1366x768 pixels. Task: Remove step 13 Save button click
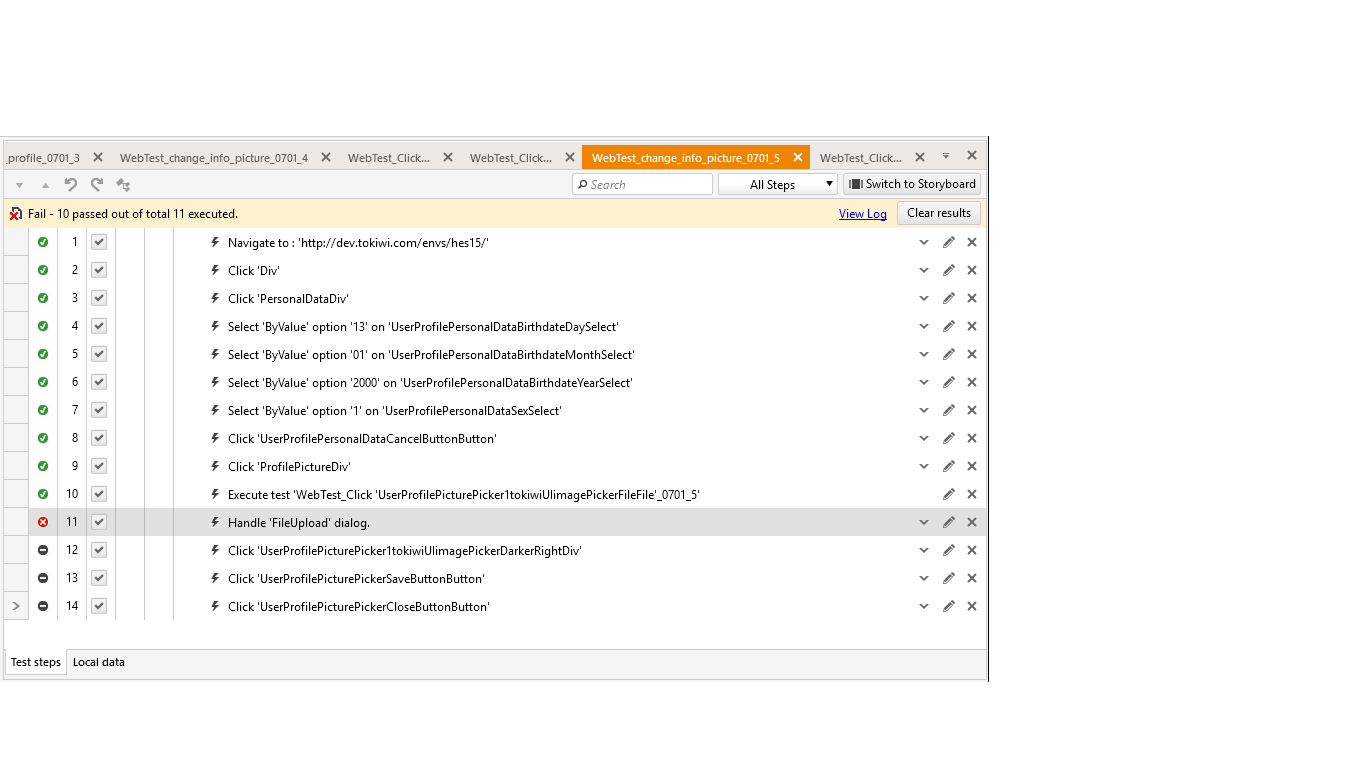coord(971,578)
